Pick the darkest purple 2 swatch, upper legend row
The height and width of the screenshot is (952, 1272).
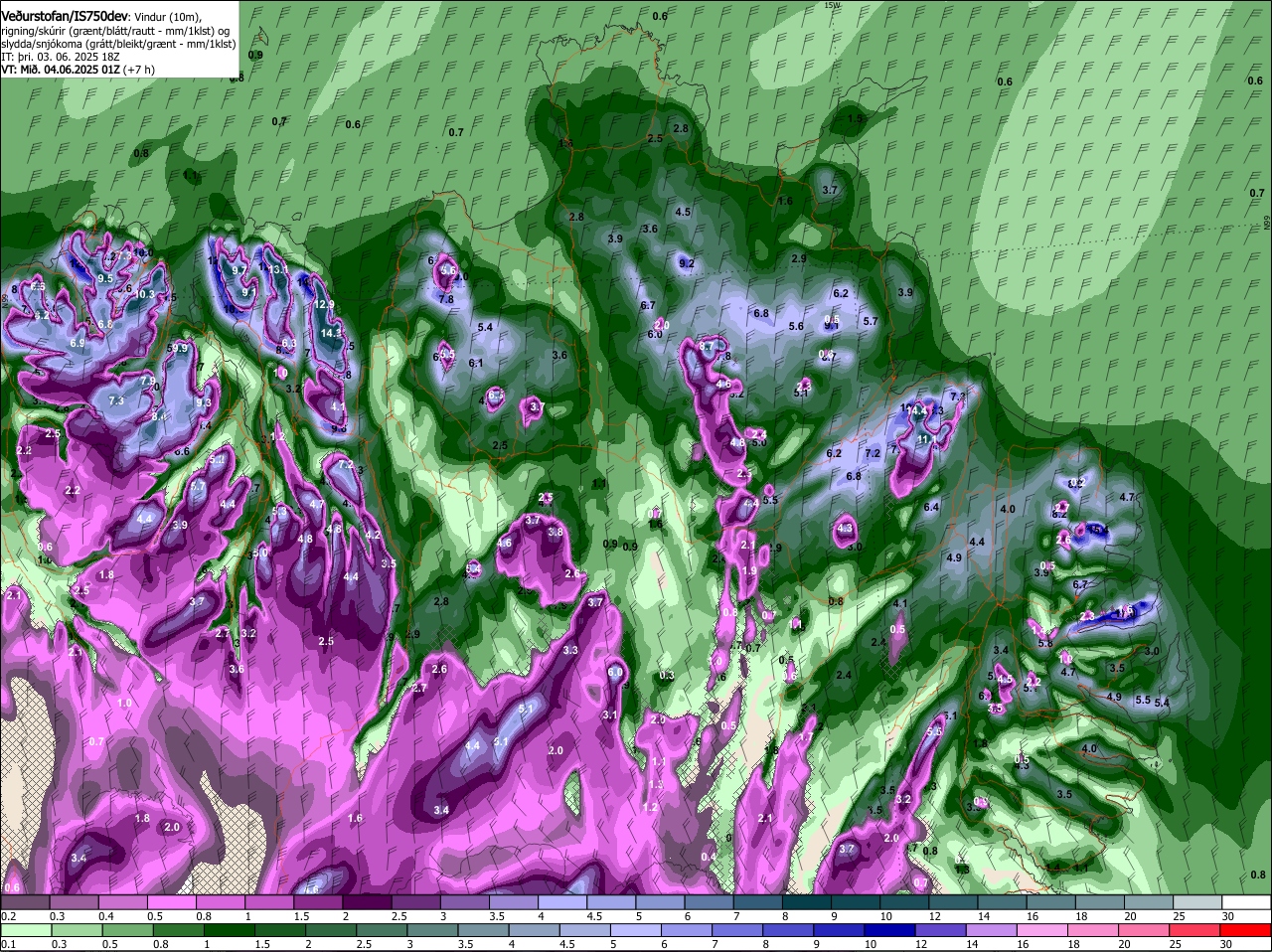[x=367, y=901]
